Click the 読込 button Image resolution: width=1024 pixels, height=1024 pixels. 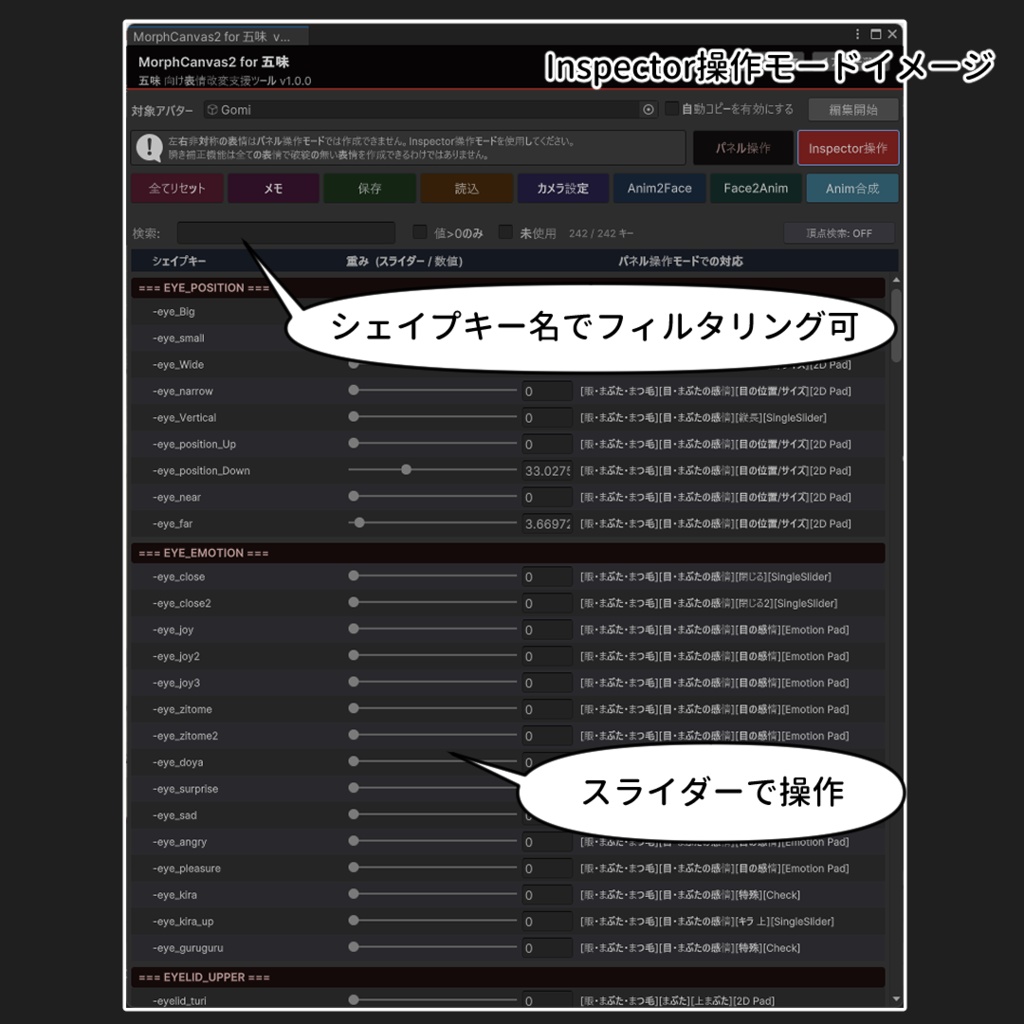click(x=466, y=189)
